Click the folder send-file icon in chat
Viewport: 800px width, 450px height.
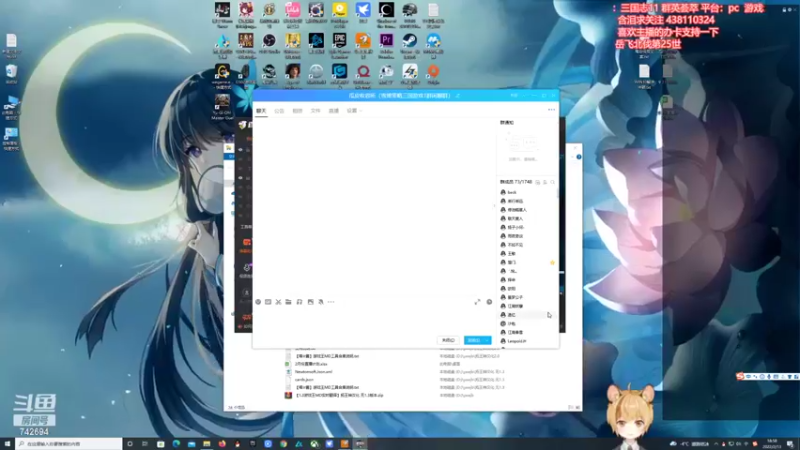tap(288, 302)
